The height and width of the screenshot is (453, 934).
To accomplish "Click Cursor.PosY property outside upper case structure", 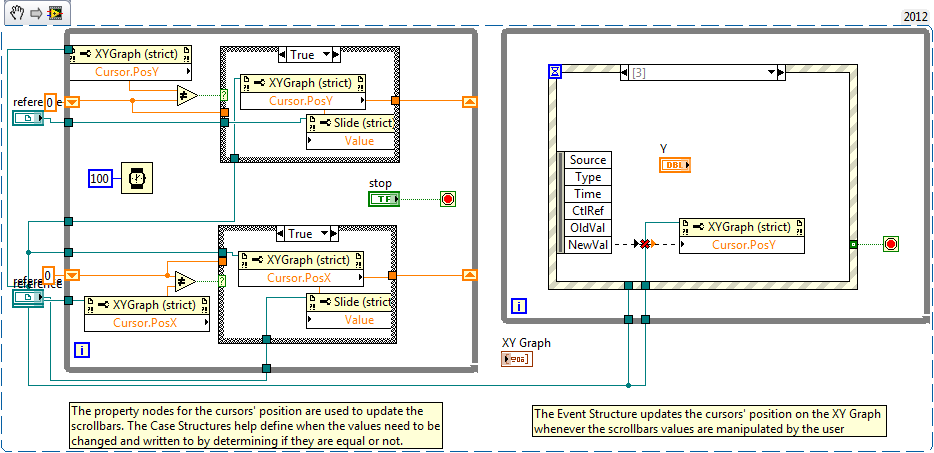I will click(x=131, y=72).
